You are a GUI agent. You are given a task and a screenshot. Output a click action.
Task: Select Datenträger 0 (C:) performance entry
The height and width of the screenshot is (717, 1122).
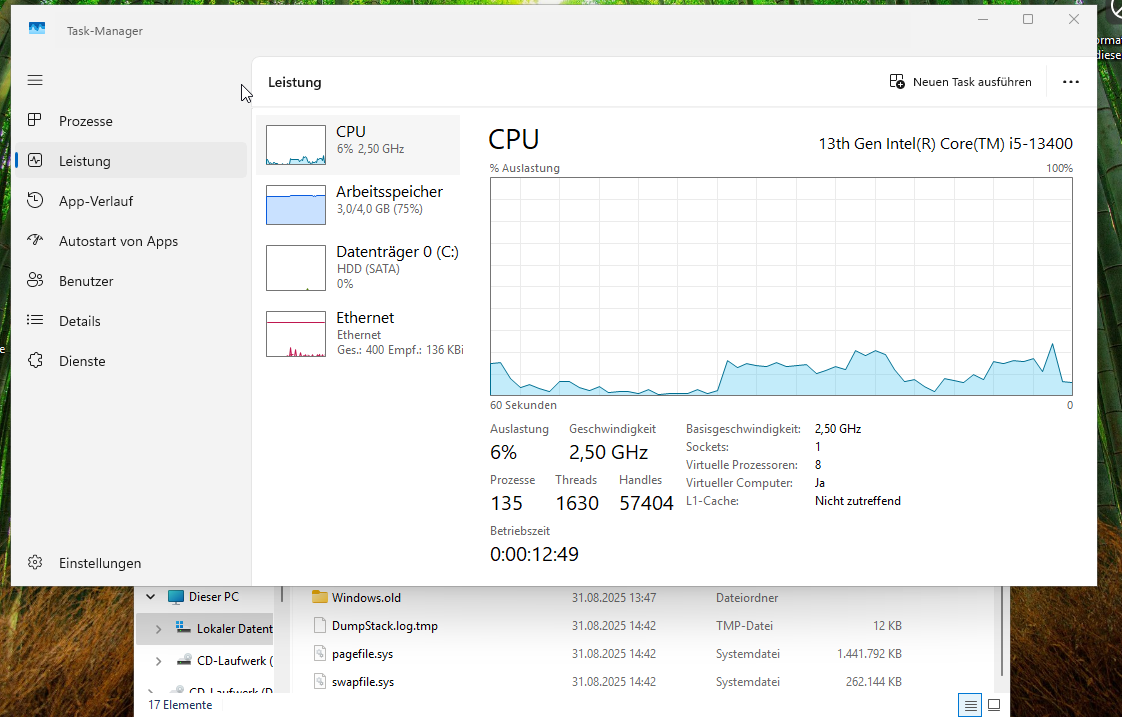(358, 268)
